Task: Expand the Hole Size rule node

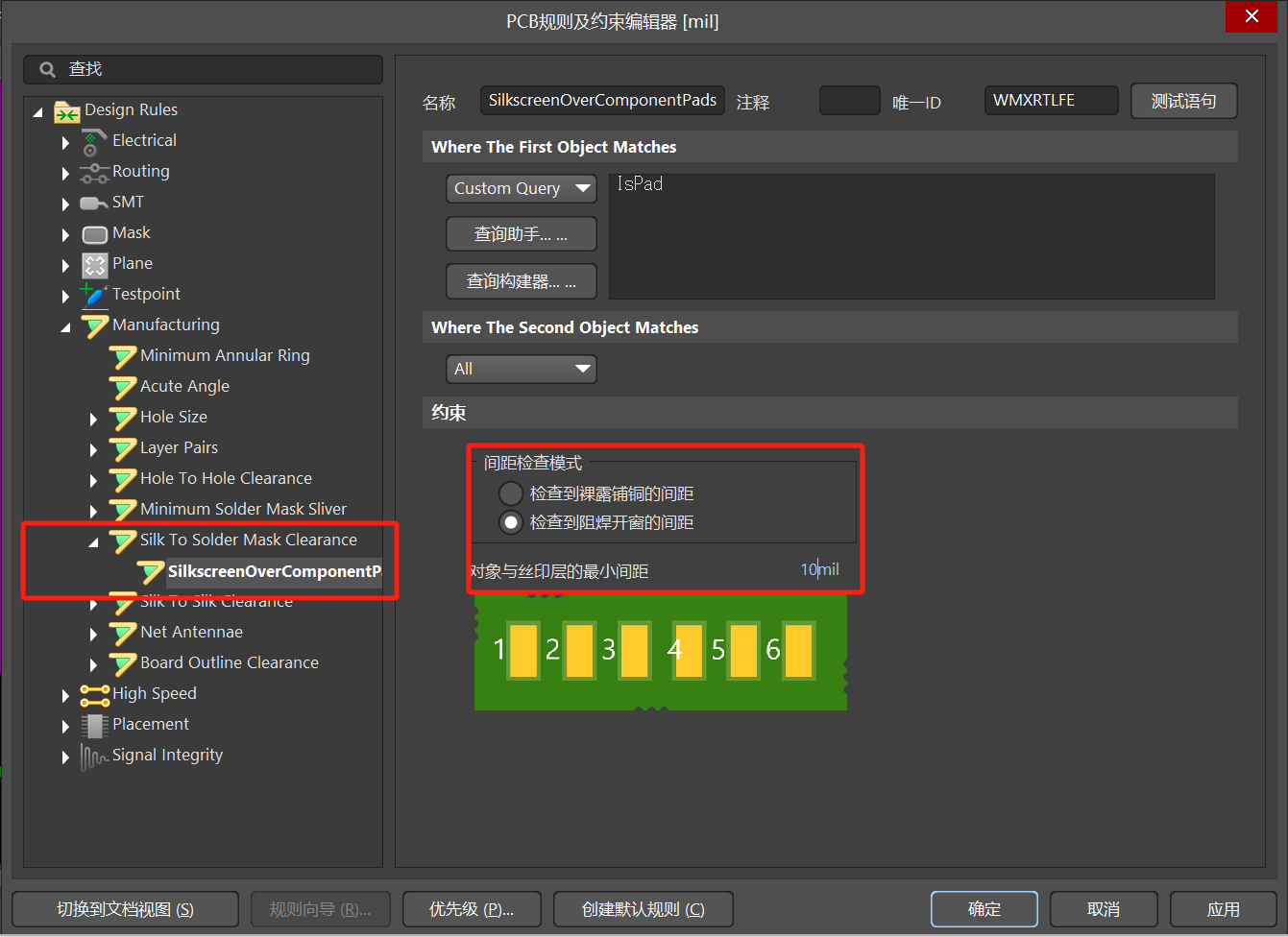Action: [93, 419]
